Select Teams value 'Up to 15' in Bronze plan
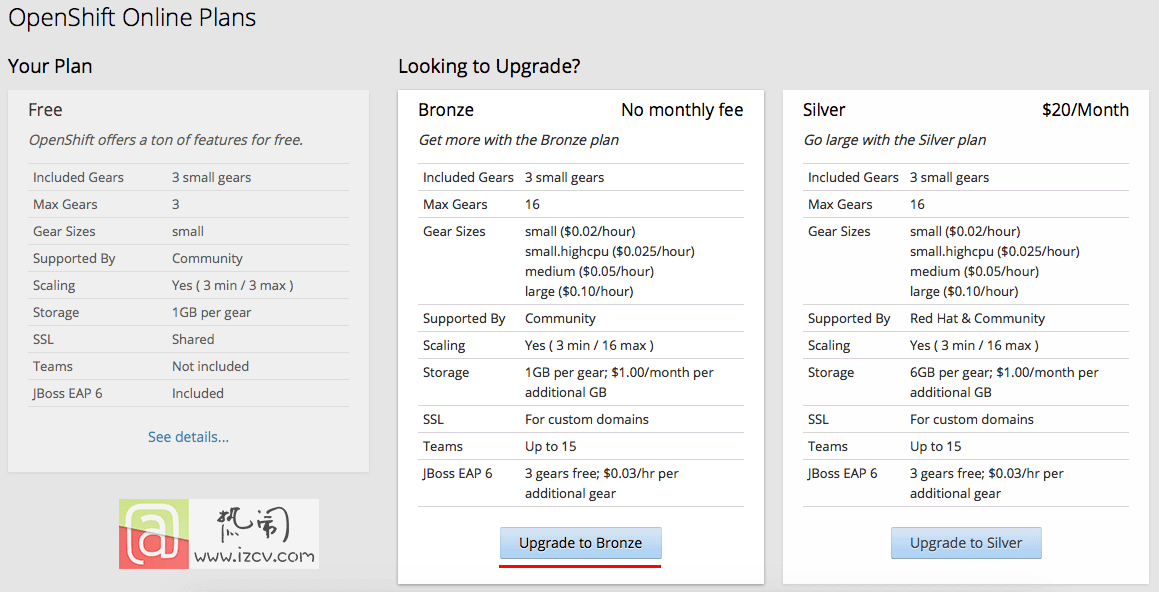Image resolution: width=1159 pixels, height=592 pixels. point(551,446)
